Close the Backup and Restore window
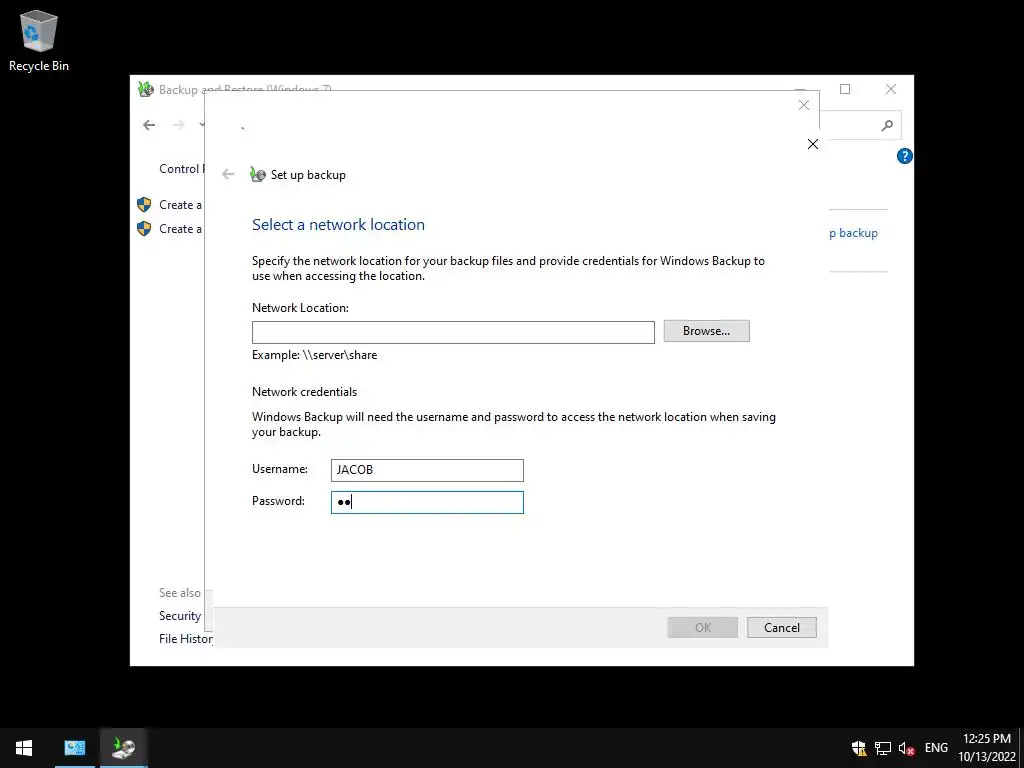The height and width of the screenshot is (768, 1024). click(891, 89)
